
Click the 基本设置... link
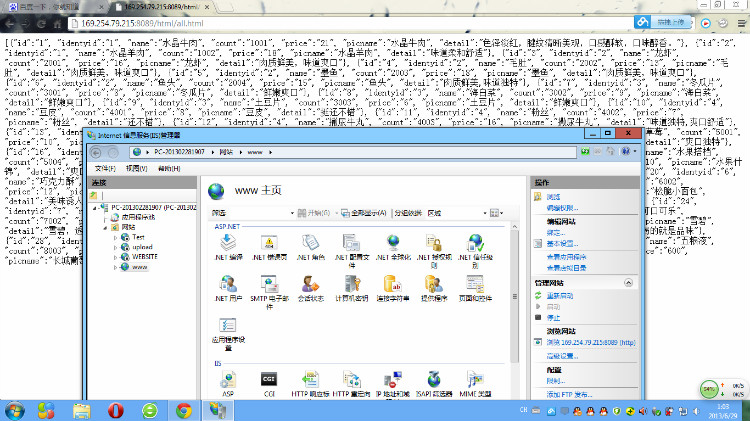coord(562,244)
